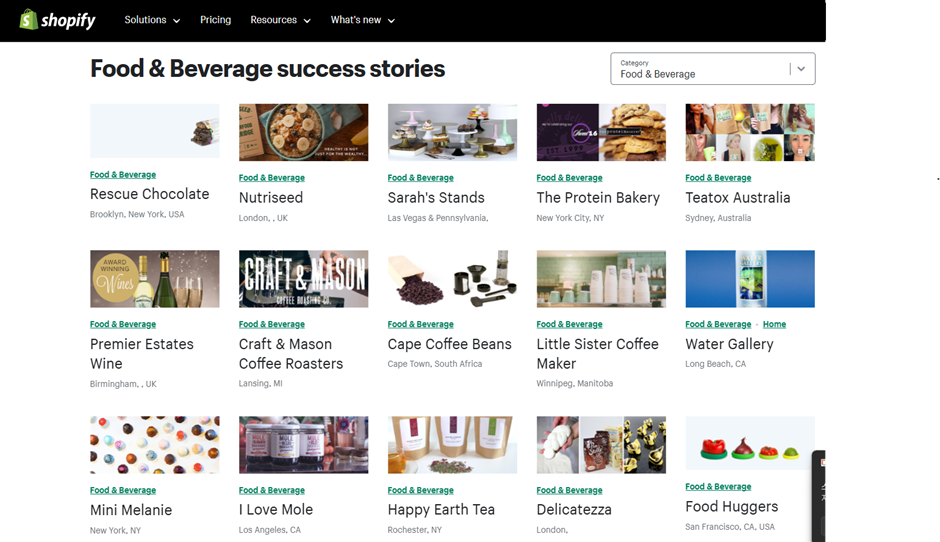
Task: Open the What's new menu
Action: click(362, 20)
